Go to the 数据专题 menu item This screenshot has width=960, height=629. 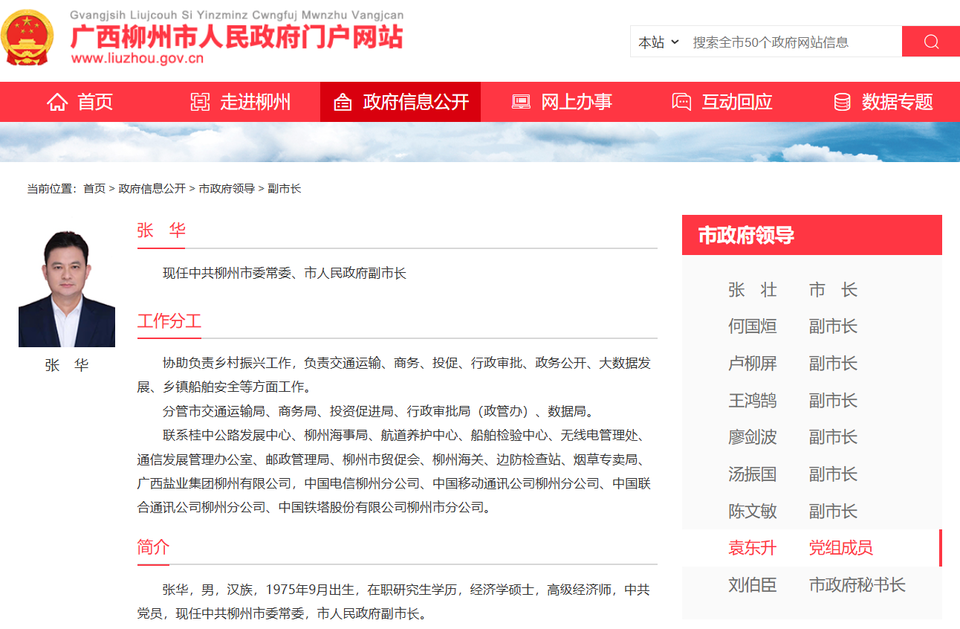[897, 102]
